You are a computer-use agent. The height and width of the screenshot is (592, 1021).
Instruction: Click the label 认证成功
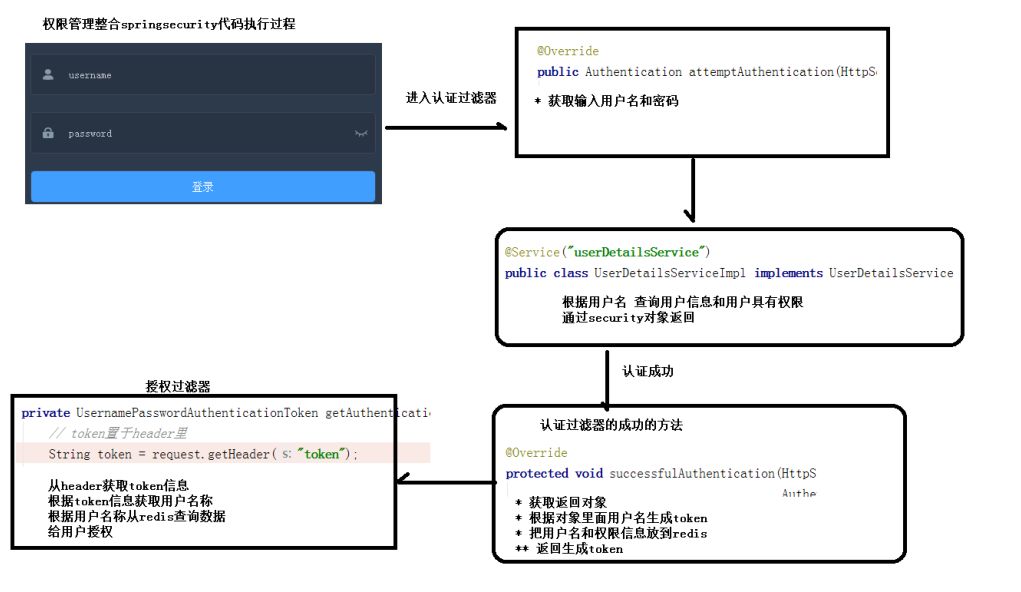(x=647, y=371)
